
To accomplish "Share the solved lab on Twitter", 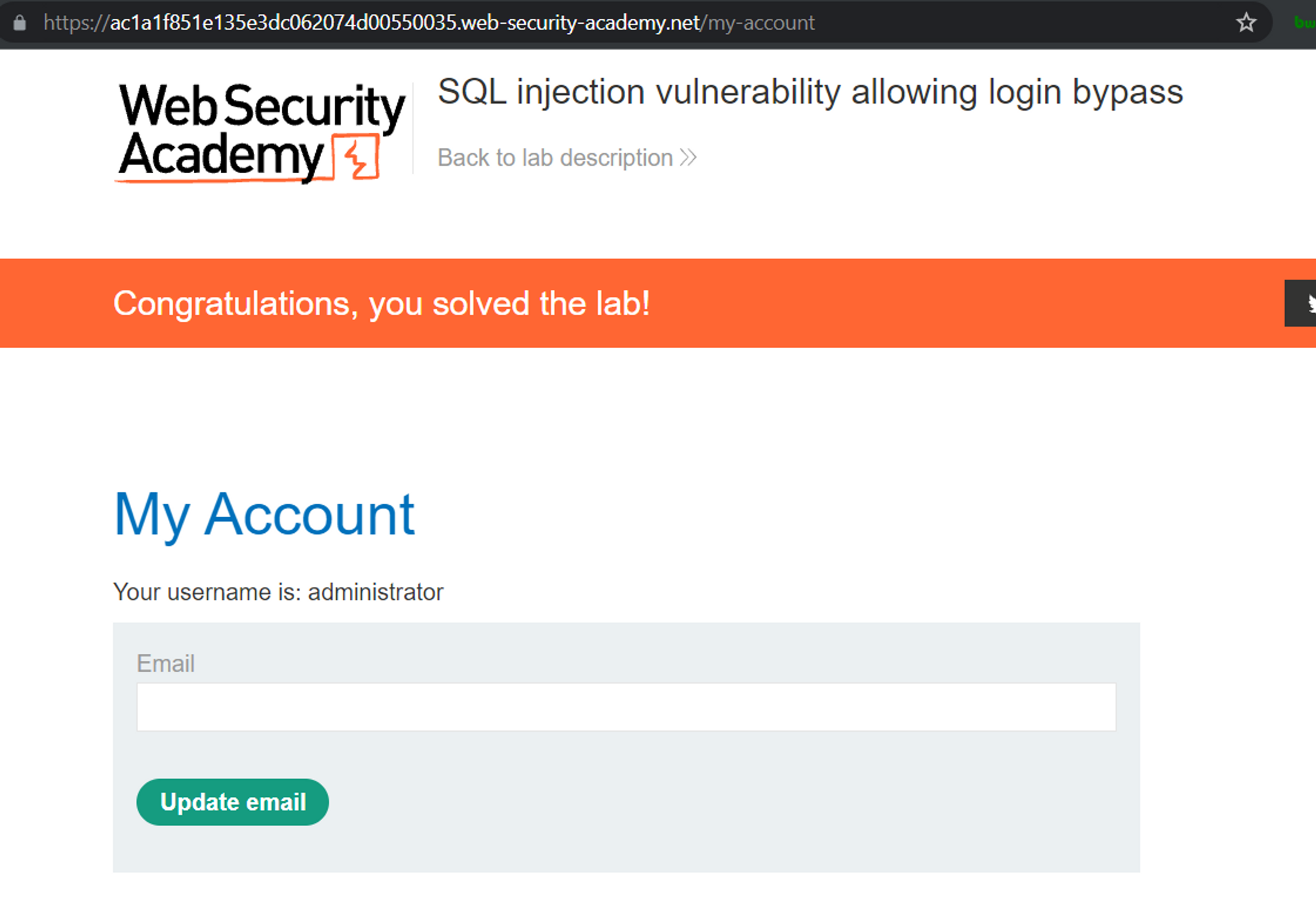I will click(1305, 303).
